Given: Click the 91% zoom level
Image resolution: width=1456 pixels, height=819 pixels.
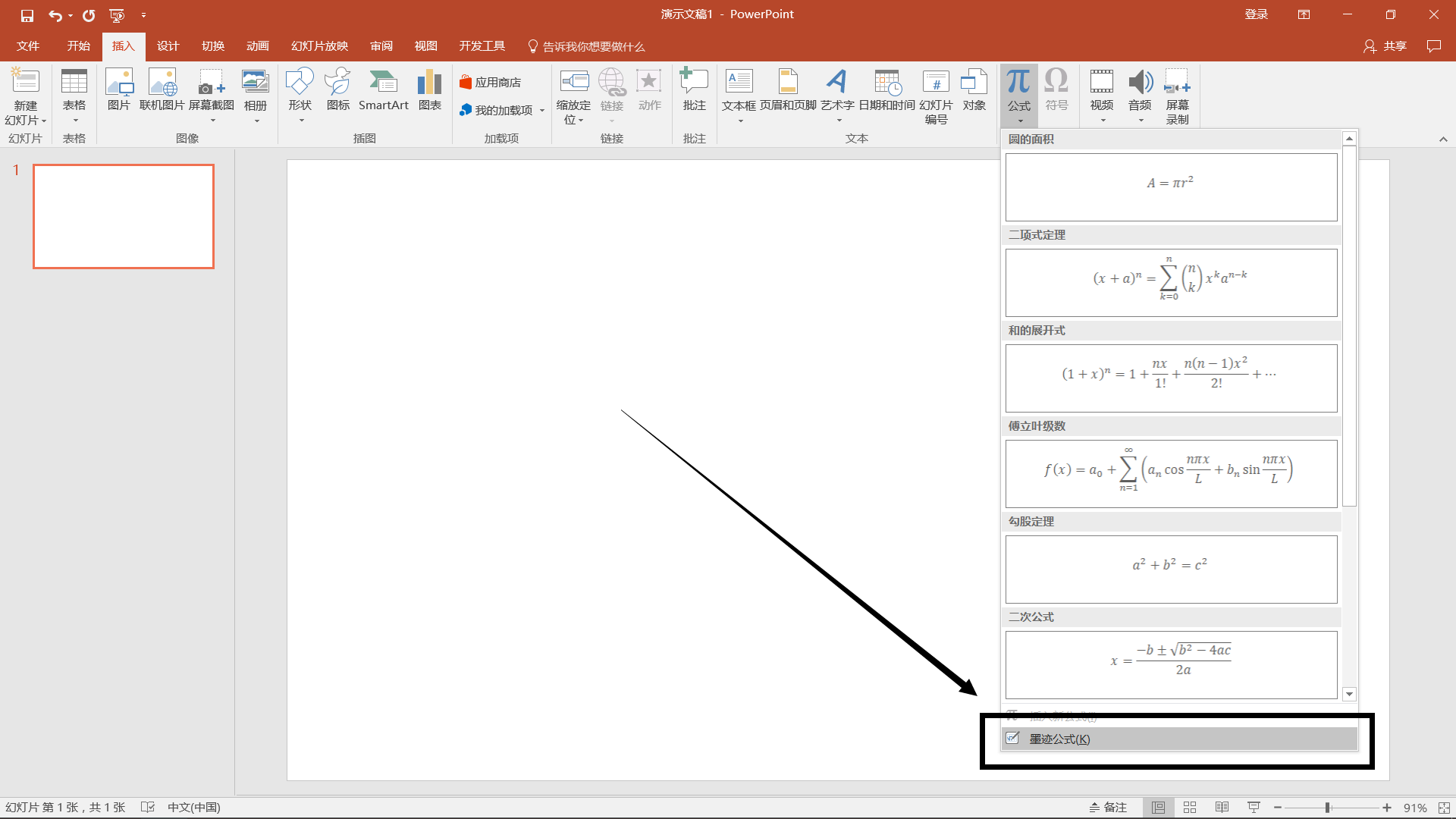Looking at the screenshot, I should [x=1415, y=808].
